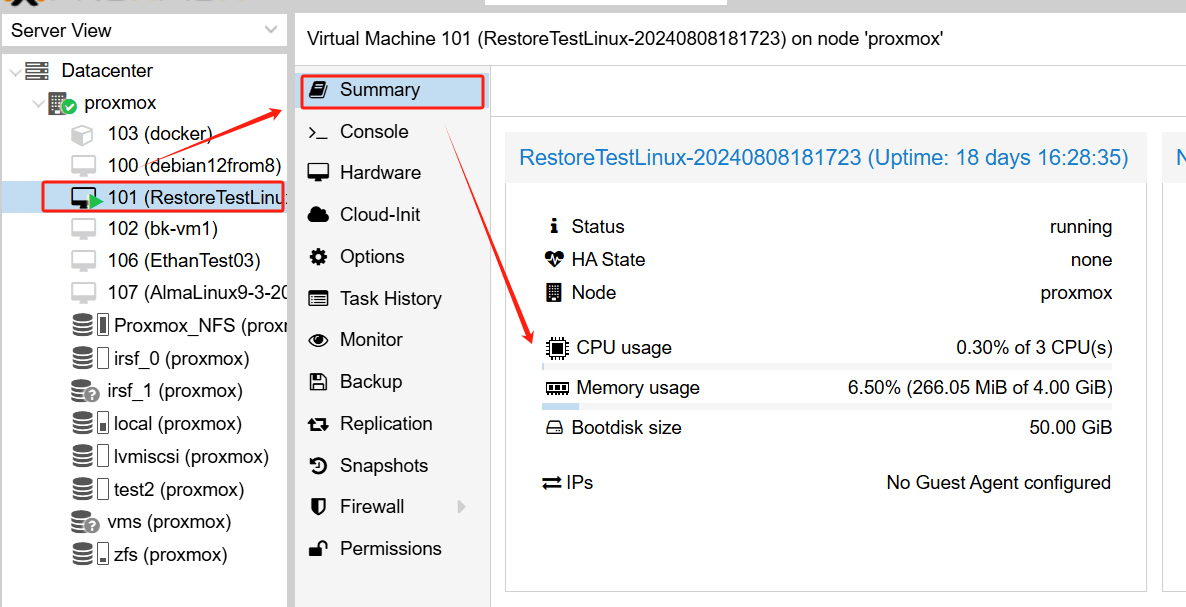Select running VM icon for 101
1186x607 pixels.
86,198
